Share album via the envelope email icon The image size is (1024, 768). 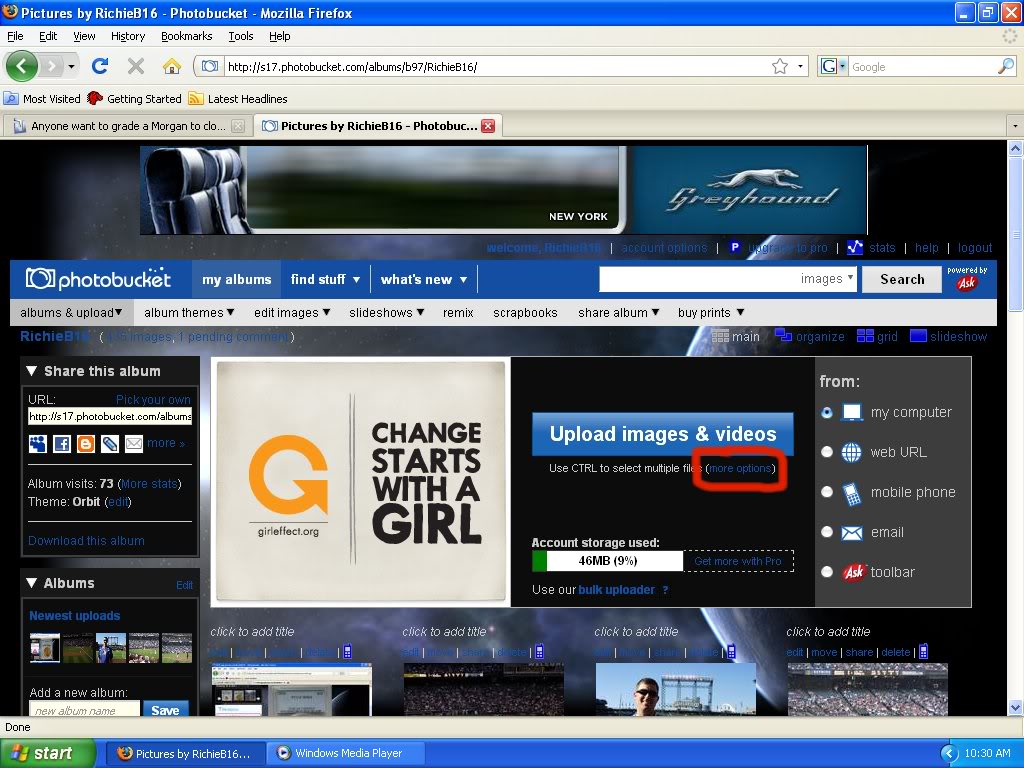(x=134, y=444)
